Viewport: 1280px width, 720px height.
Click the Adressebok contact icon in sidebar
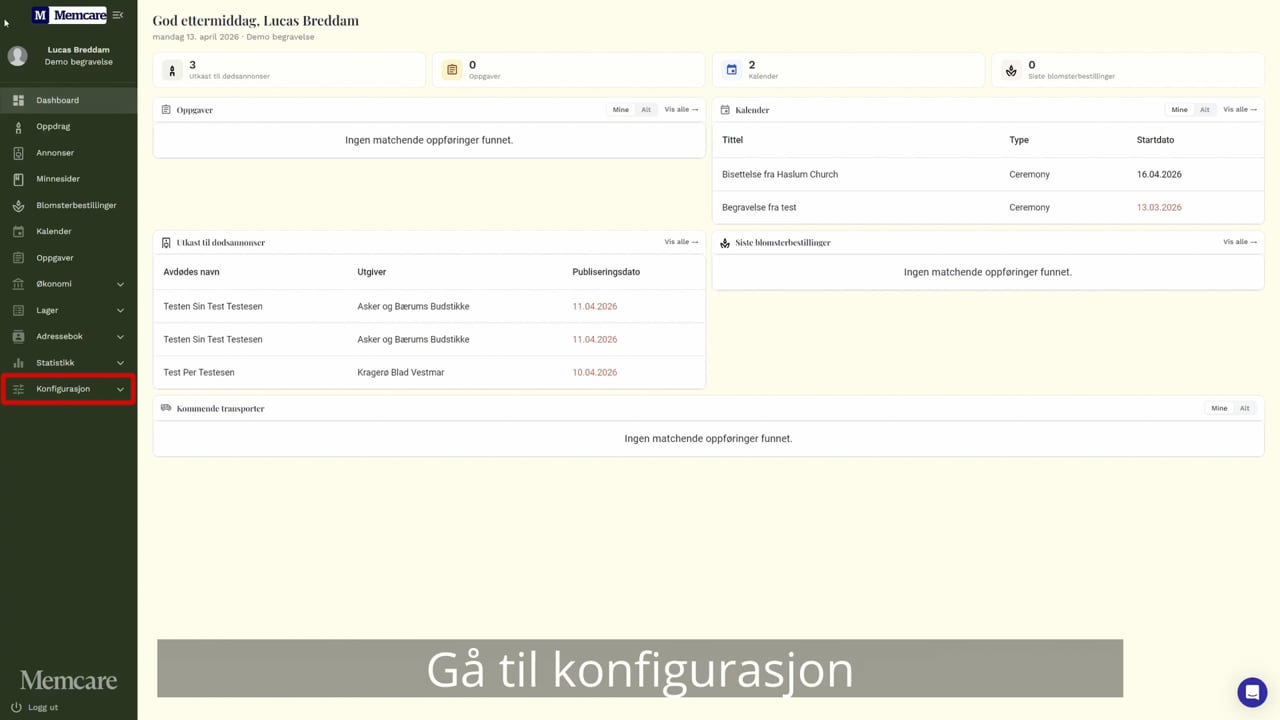click(18, 337)
